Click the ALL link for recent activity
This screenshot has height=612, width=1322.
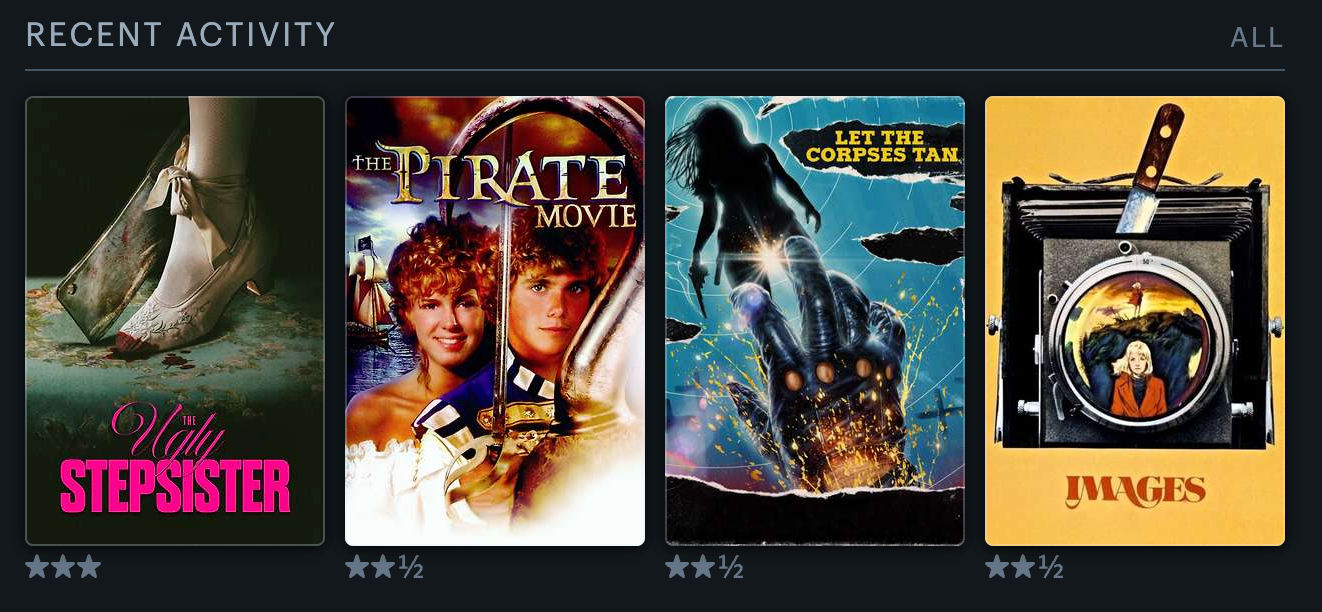(x=1257, y=38)
